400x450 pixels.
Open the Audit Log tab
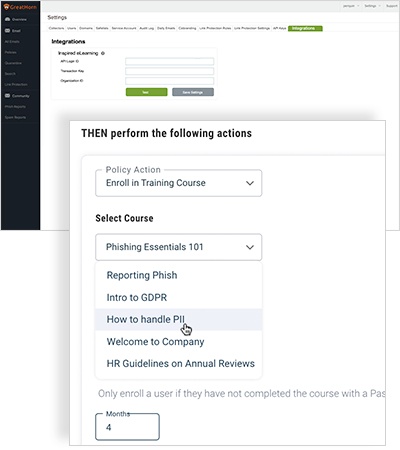[x=147, y=28]
